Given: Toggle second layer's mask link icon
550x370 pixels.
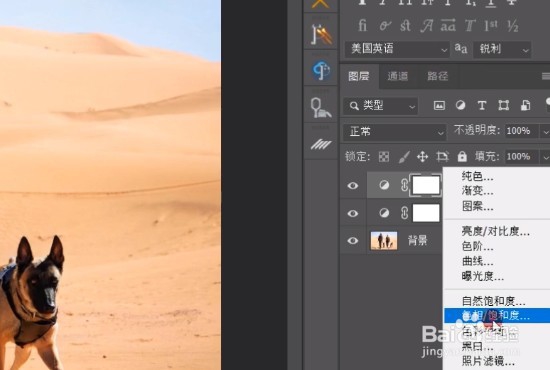Looking at the screenshot, I should 404,213.
